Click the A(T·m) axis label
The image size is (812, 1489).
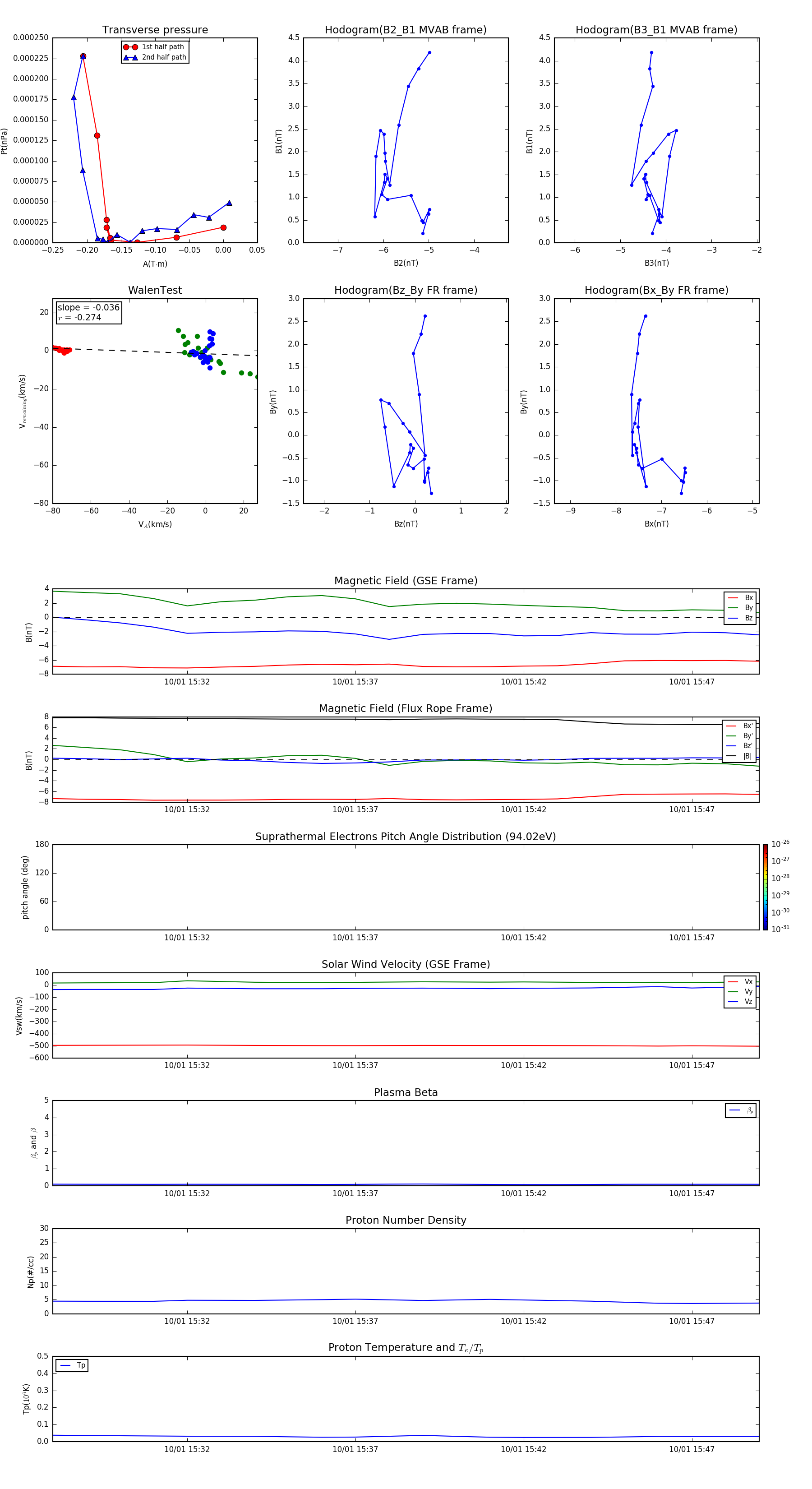[155, 264]
